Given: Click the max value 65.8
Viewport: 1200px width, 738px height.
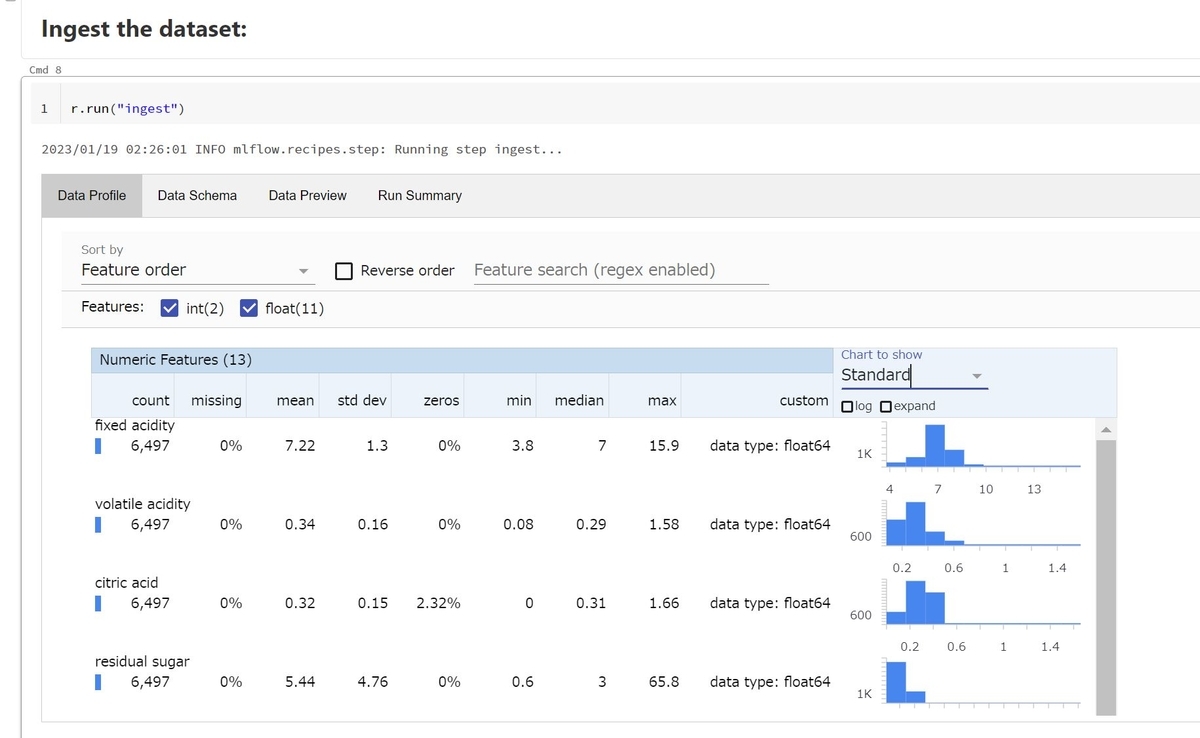Looking at the screenshot, I should 664,682.
